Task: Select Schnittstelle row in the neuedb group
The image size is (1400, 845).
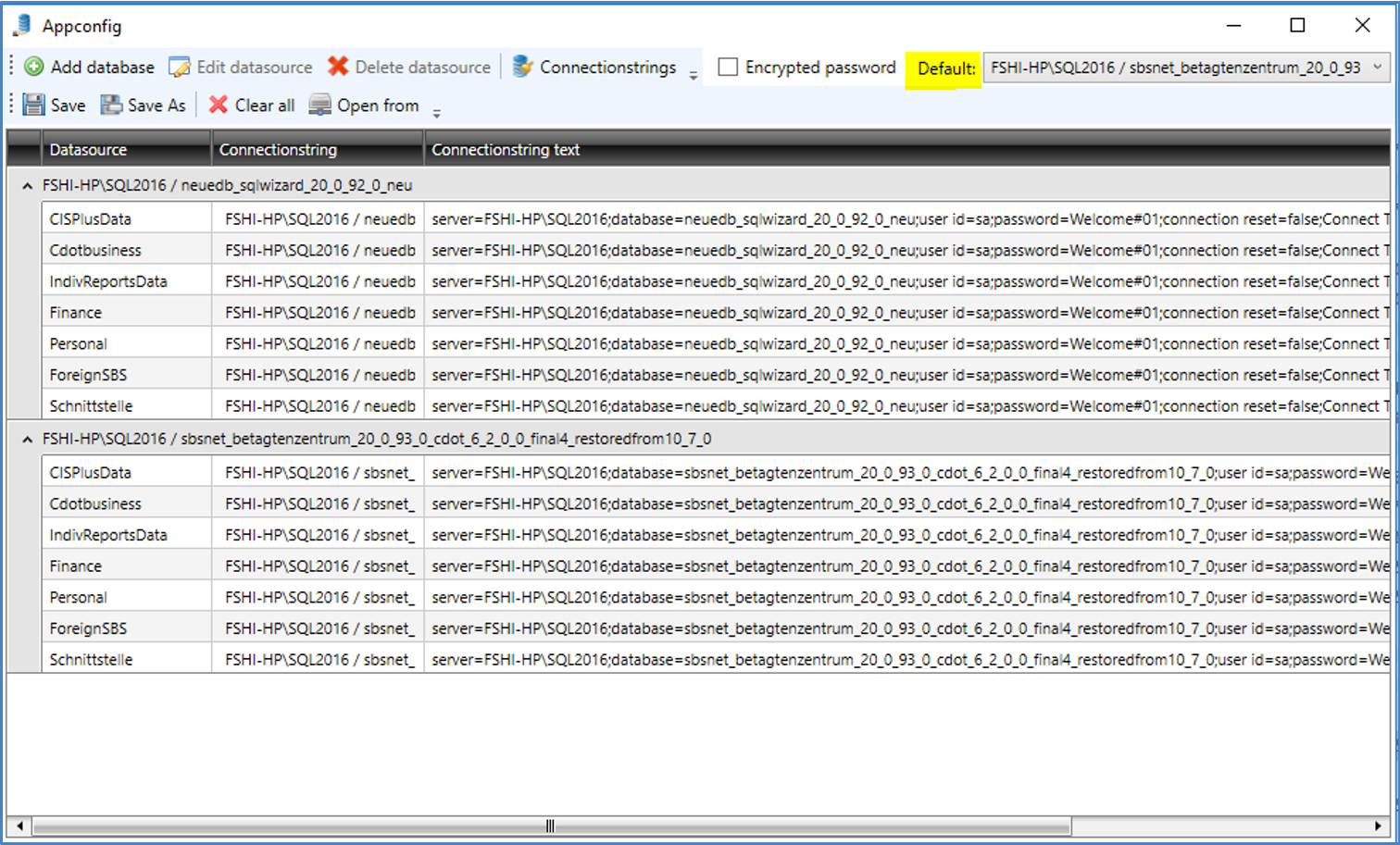Action: [x=716, y=405]
